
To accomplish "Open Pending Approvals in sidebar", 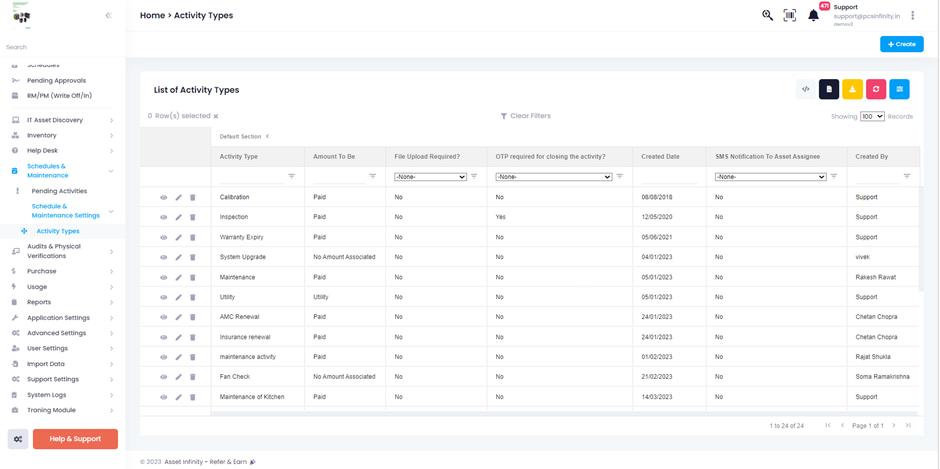I will [56, 80].
